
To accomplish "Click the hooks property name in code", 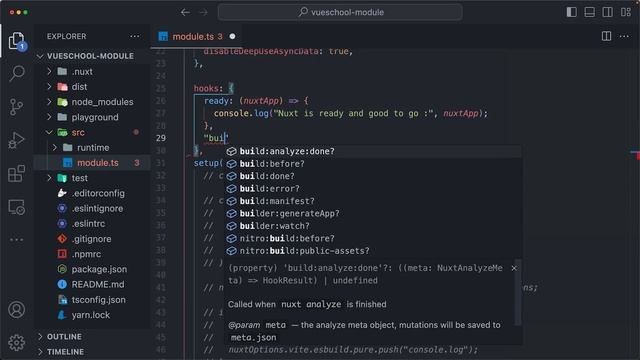I will click(x=206, y=88).
